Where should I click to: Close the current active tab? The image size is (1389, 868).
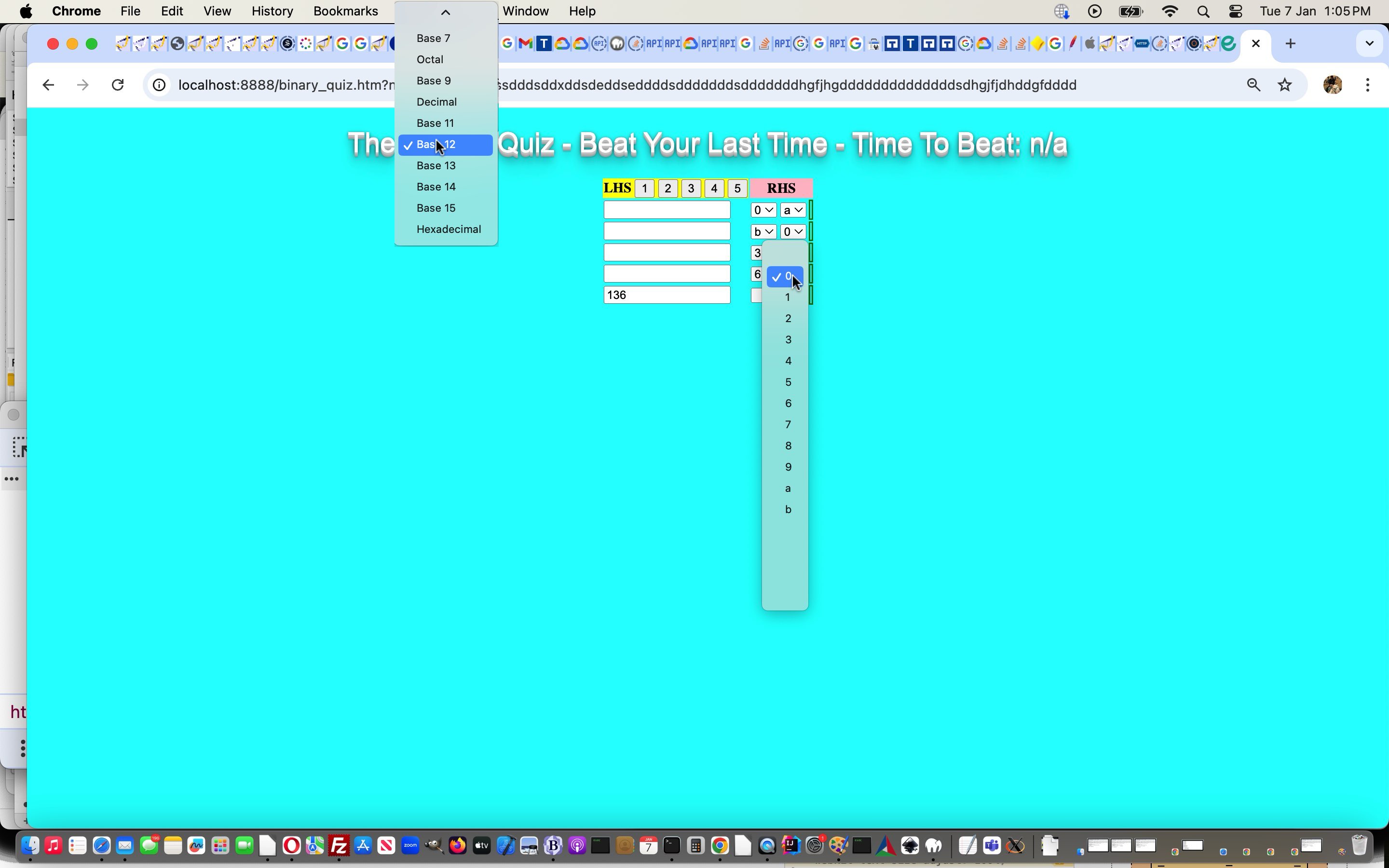1256,43
